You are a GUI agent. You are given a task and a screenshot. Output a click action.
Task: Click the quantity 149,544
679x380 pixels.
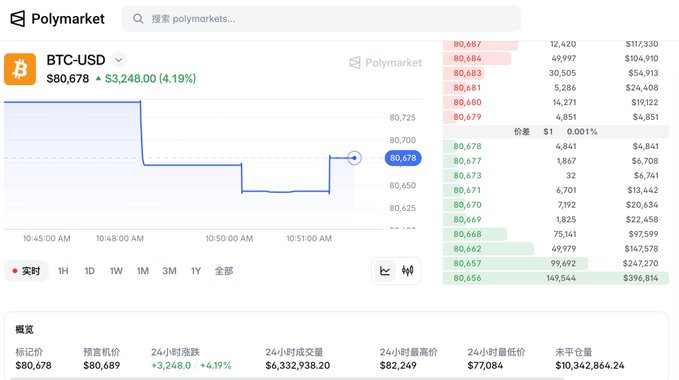pyautogui.click(x=561, y=278)
